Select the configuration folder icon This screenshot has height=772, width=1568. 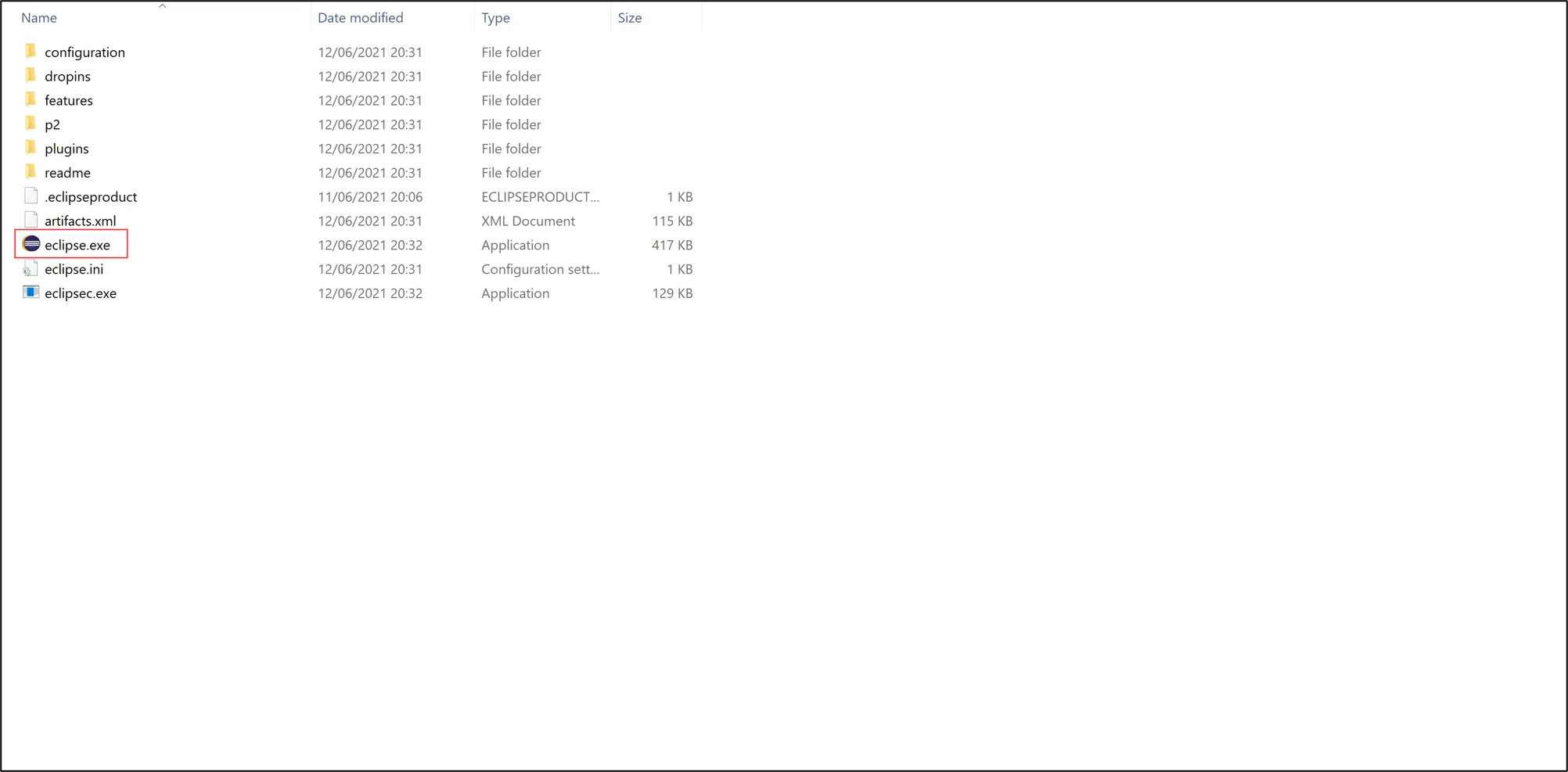click(x=31, y=52)
